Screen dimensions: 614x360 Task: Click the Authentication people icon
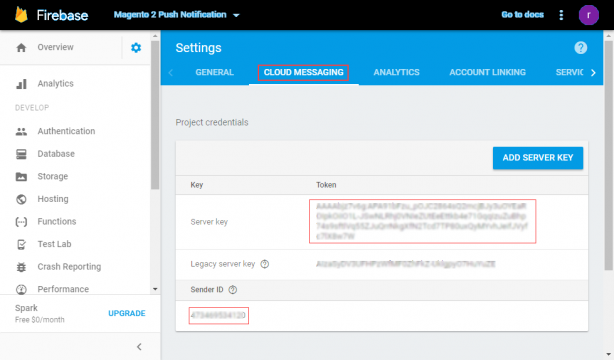[21, 131]
